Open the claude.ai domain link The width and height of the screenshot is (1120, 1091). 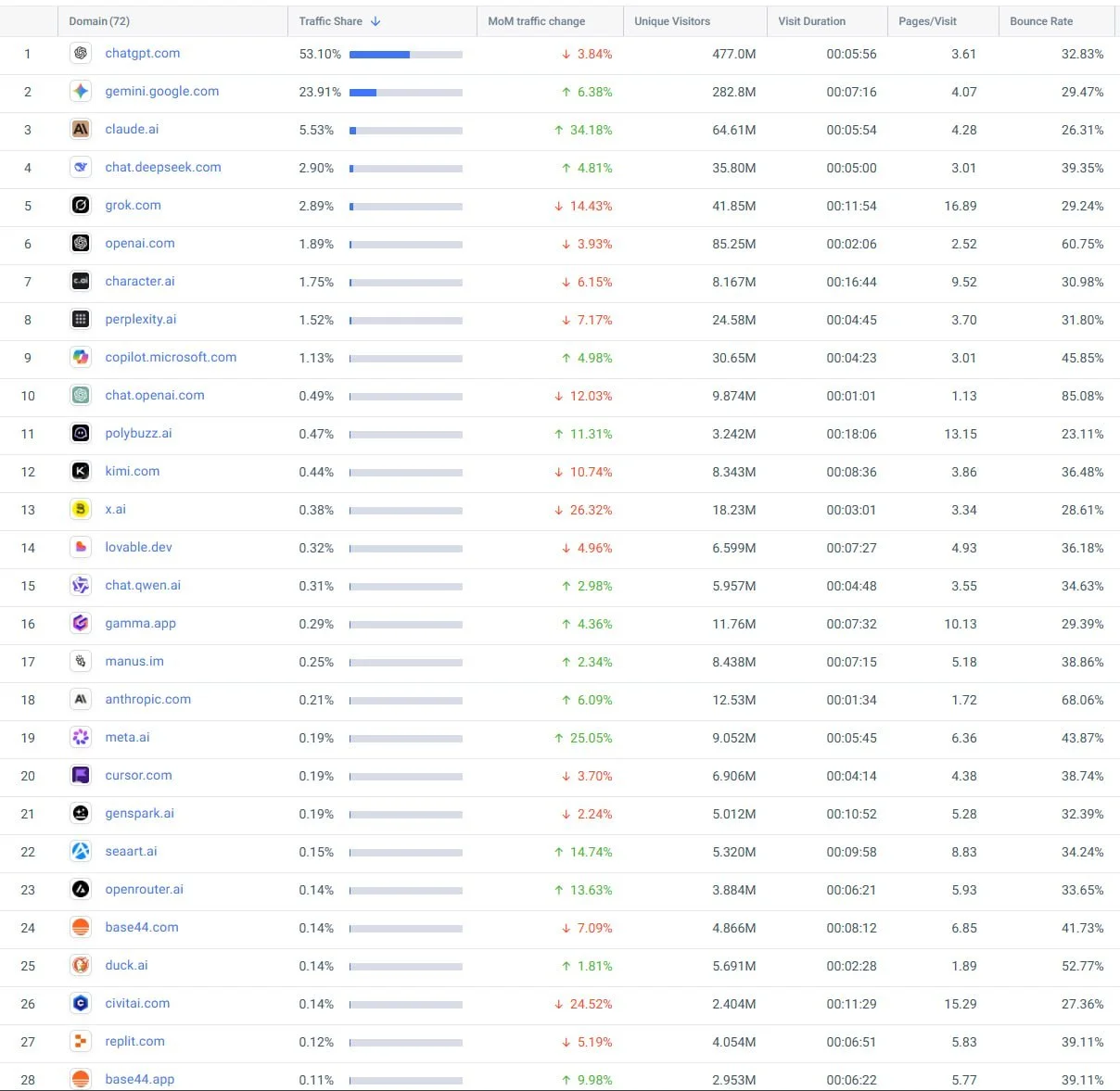point(132,130)
